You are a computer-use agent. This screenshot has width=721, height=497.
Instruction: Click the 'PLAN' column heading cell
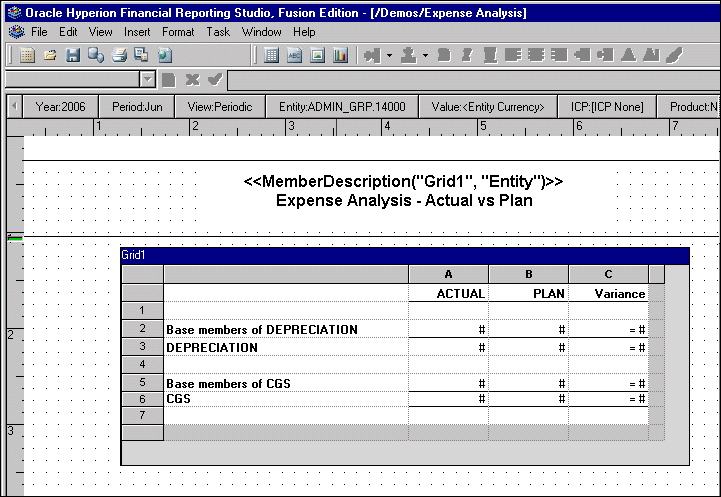pos(529,293)
